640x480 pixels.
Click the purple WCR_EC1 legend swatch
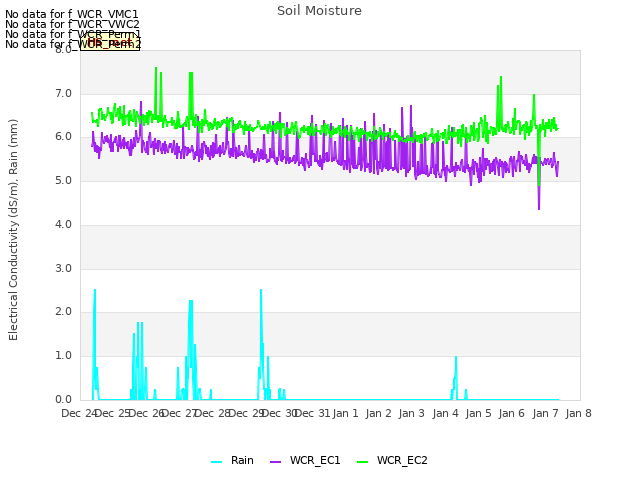click(x=276, y=461)
